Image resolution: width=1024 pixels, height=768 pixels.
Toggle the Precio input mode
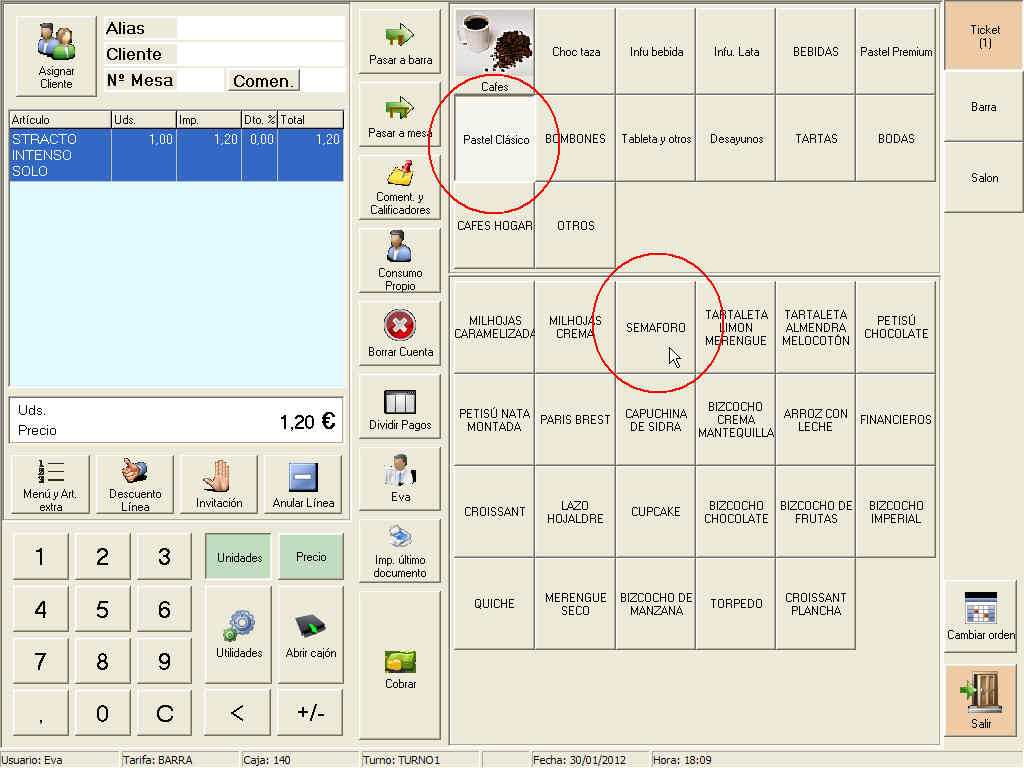pos(310,557)
